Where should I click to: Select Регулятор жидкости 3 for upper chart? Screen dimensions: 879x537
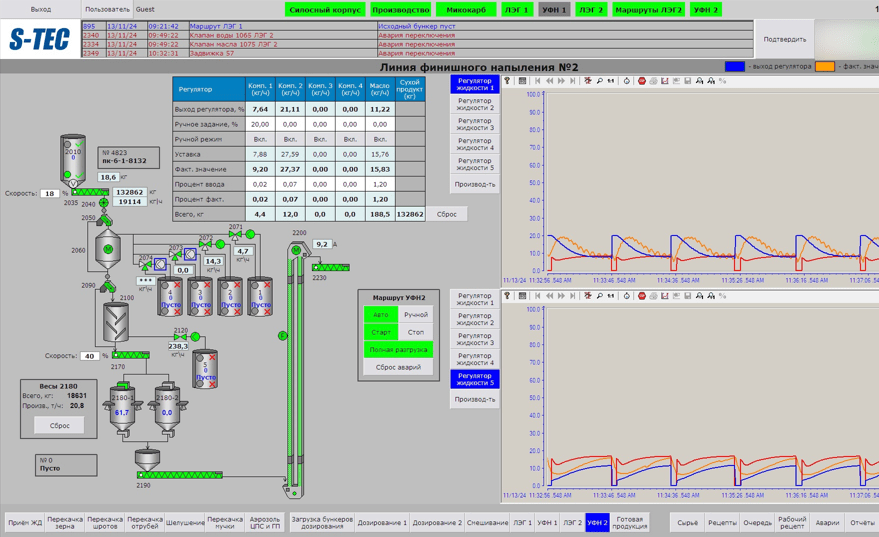coord(475,124)
